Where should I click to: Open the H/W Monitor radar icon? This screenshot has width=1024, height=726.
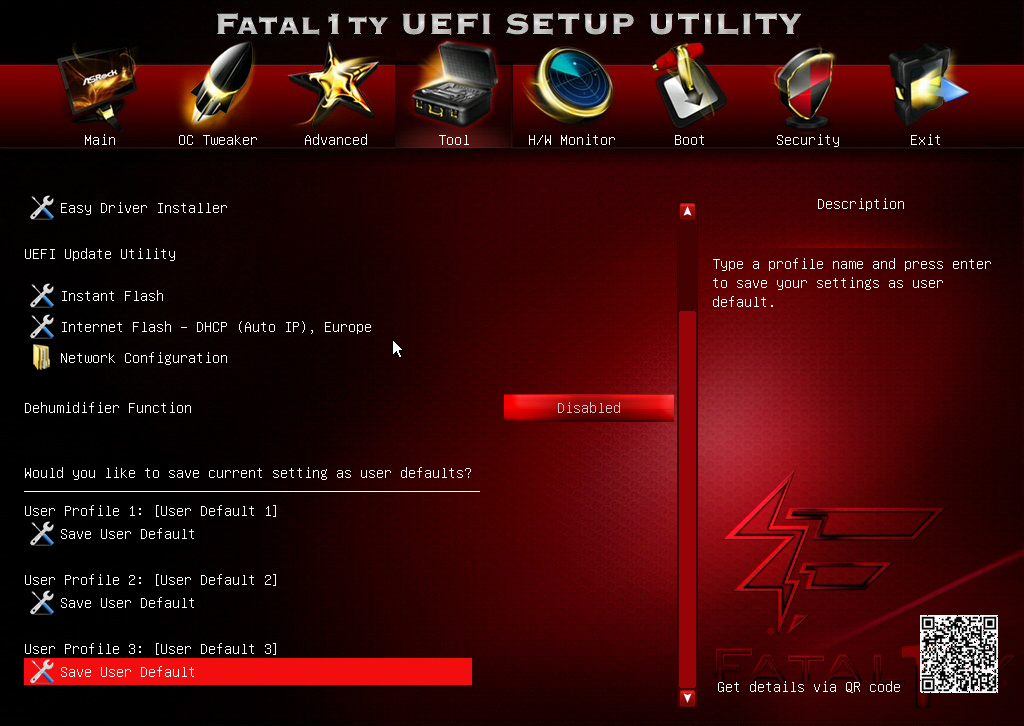pos(571,85)
